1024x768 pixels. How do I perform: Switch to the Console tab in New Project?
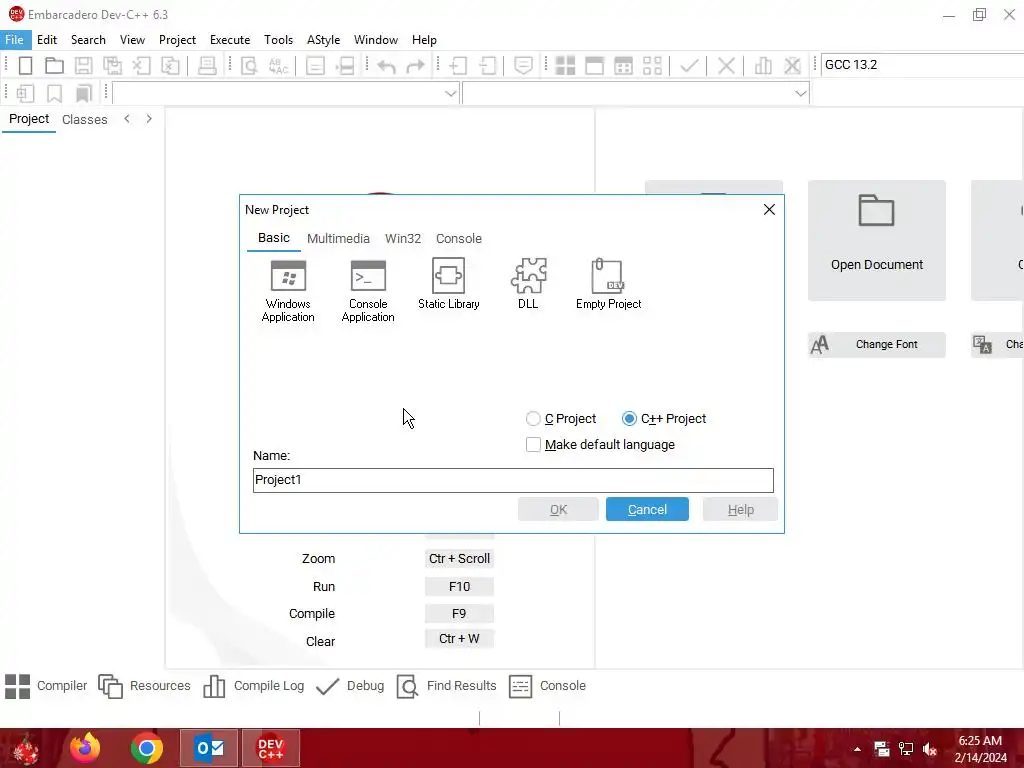pos(458,238)
